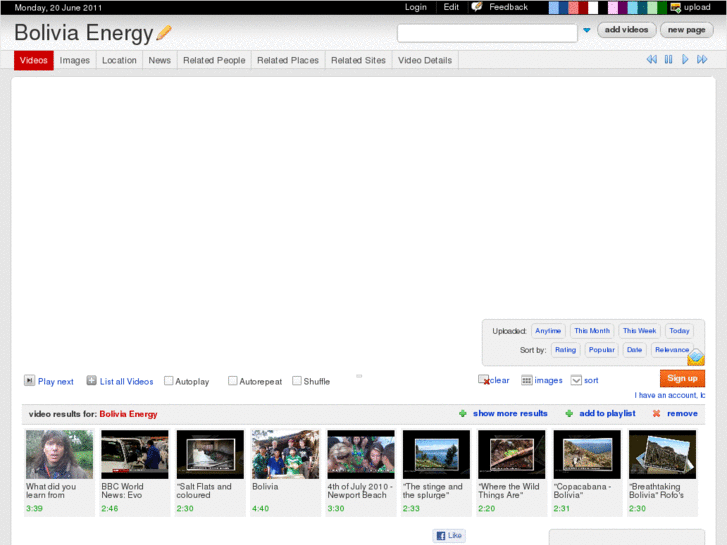Screen dimensions: 727x545
Task: Click the green plus beside add to playlist
Action: point(569,413)
